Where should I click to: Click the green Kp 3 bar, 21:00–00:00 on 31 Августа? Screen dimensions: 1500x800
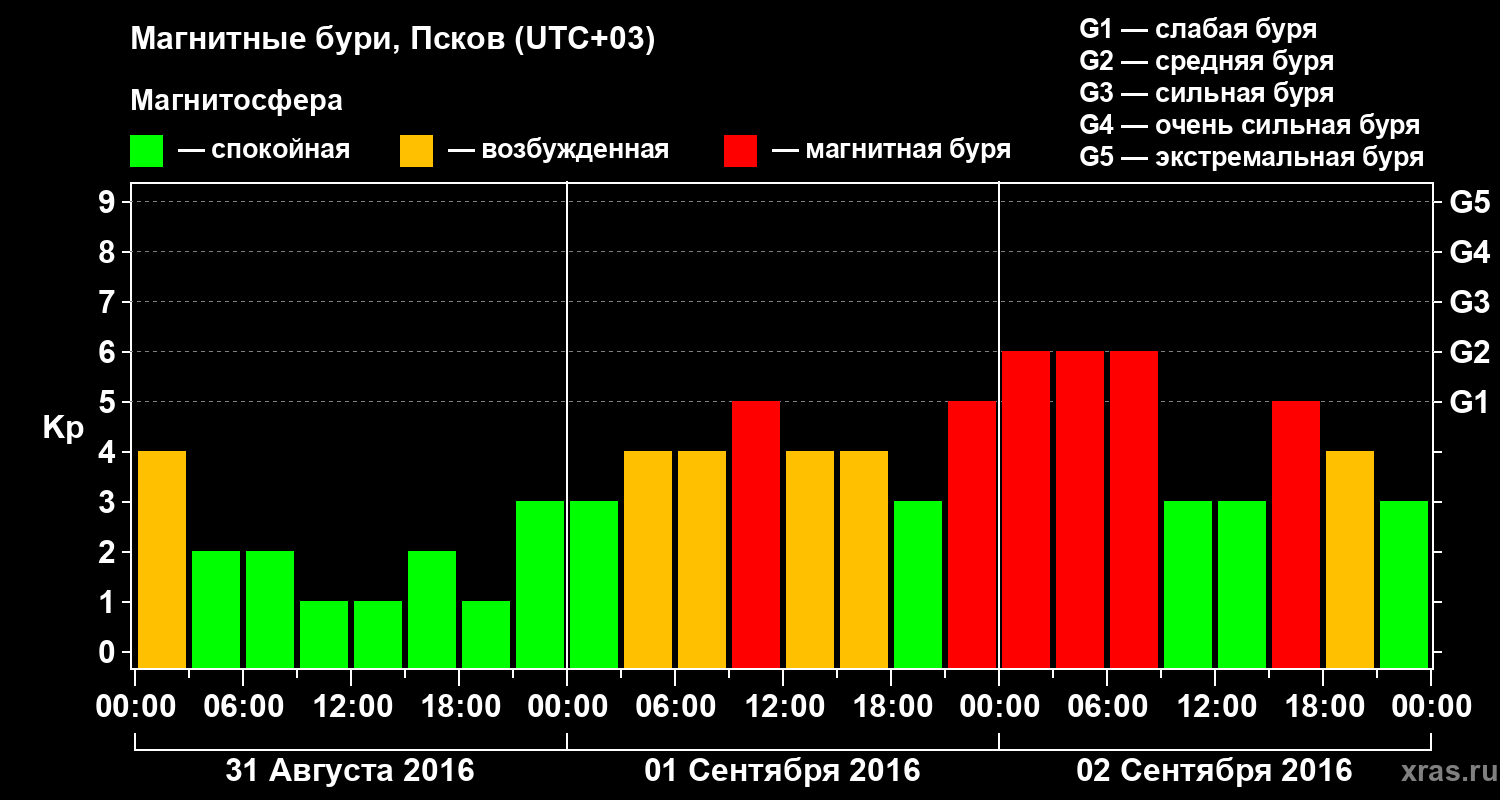point(540,584)
